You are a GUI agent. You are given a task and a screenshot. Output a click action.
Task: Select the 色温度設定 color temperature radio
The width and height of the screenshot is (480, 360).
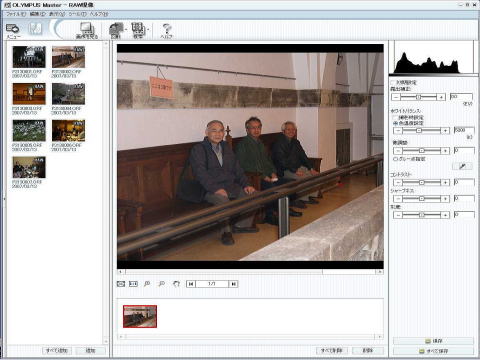[395, 123]
